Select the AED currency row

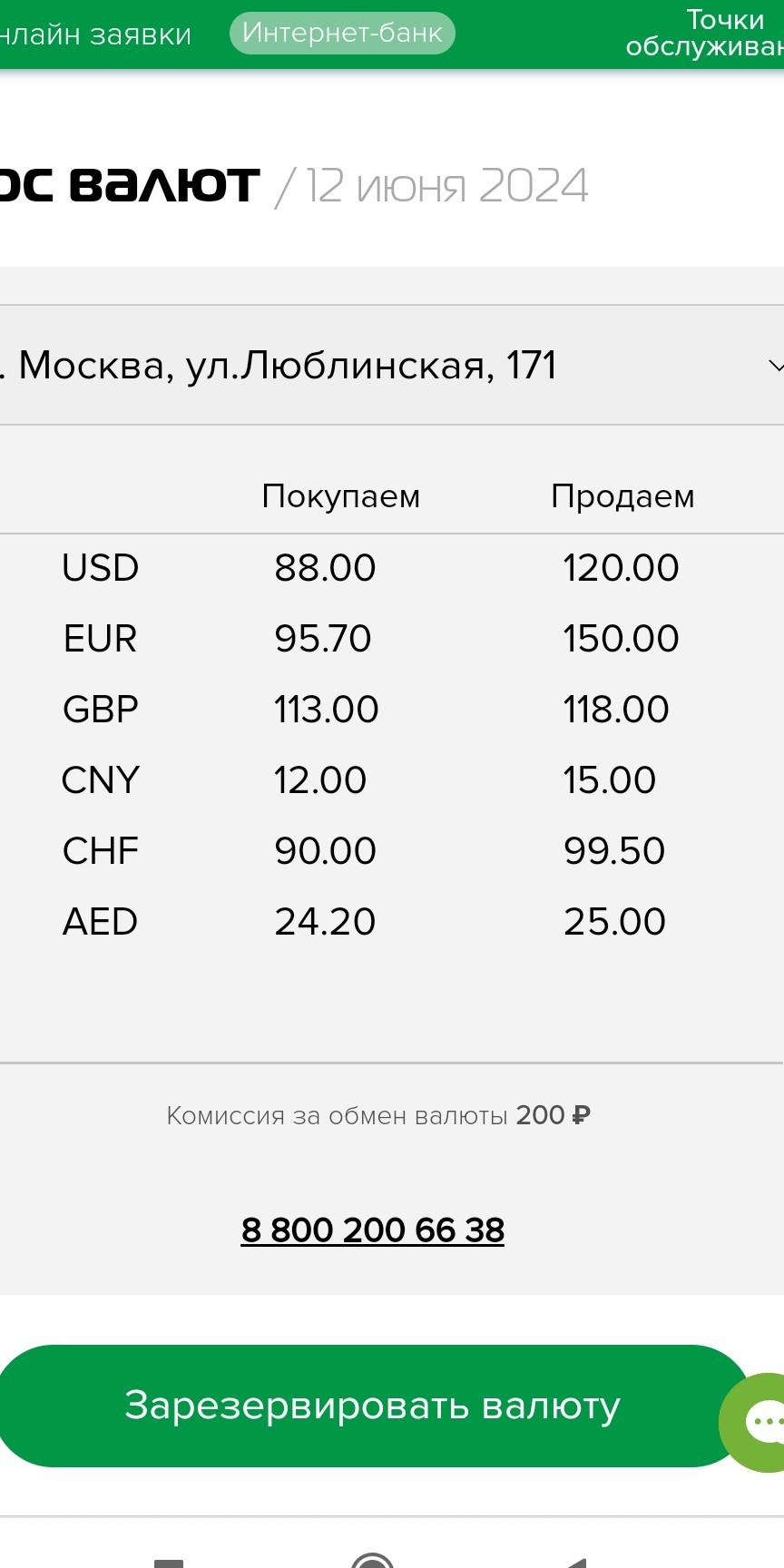pos(392,922)
